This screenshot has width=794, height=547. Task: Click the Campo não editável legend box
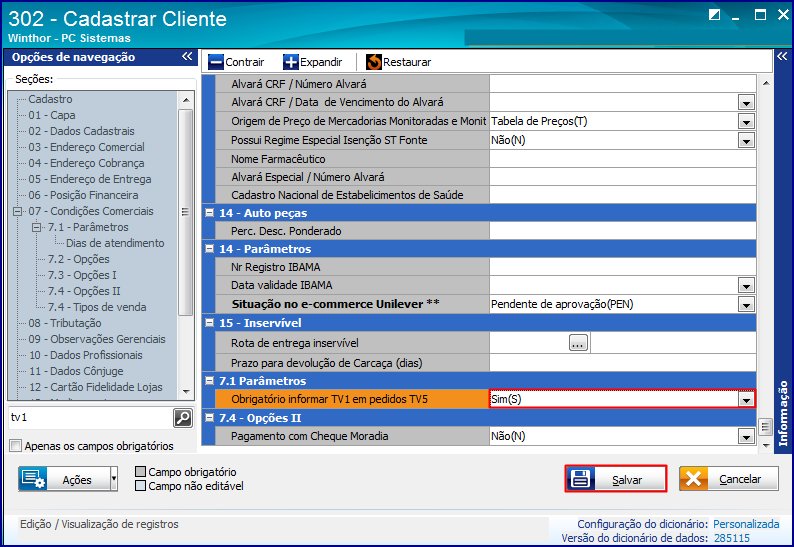(140, 486)
